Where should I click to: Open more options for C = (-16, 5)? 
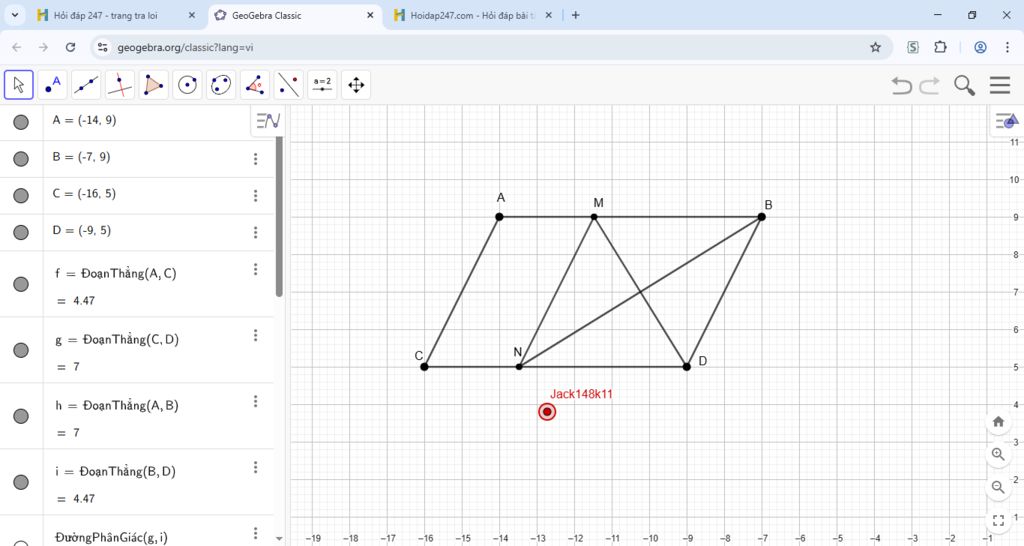255,195
